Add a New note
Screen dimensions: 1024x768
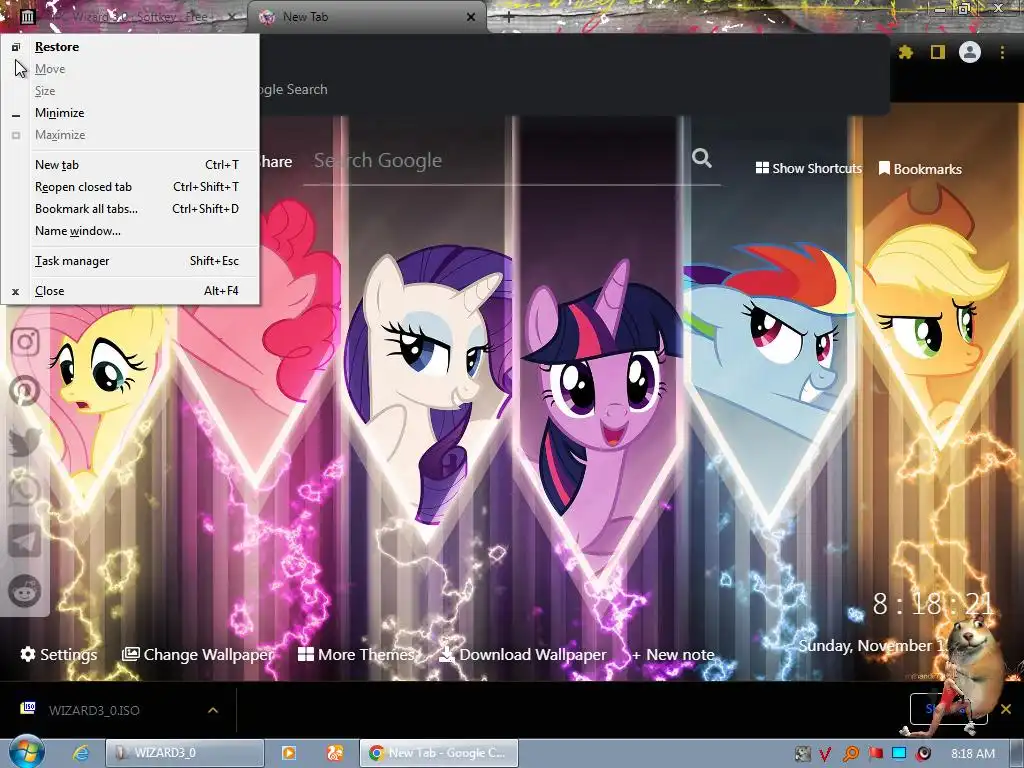(x=673, y=654)
